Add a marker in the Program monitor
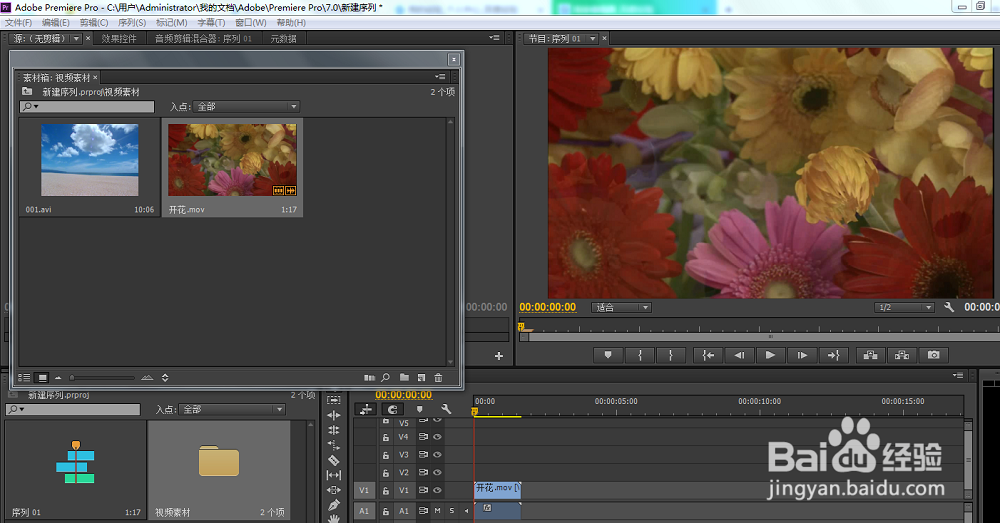 pyautogui.click(x=608, y=355)
